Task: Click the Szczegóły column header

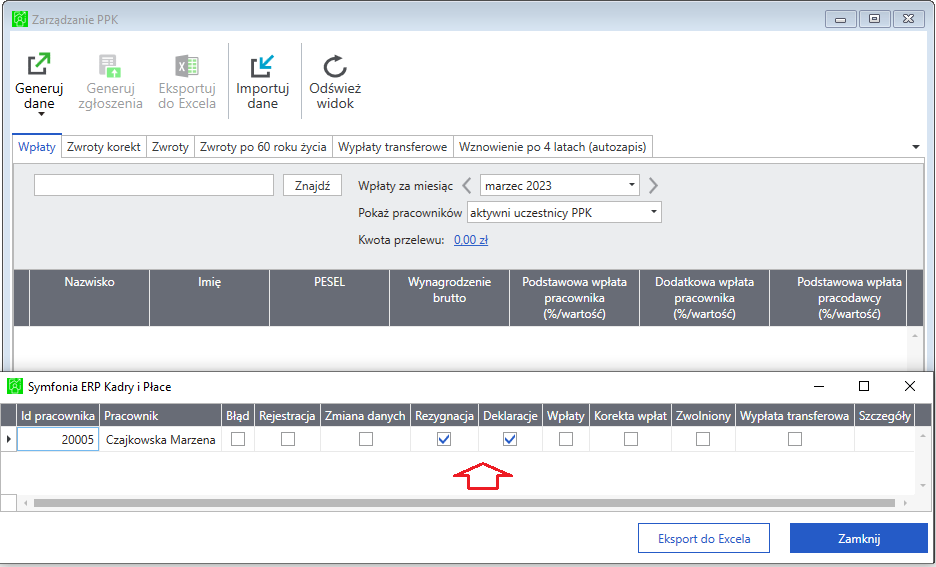Action: point(885,415)
